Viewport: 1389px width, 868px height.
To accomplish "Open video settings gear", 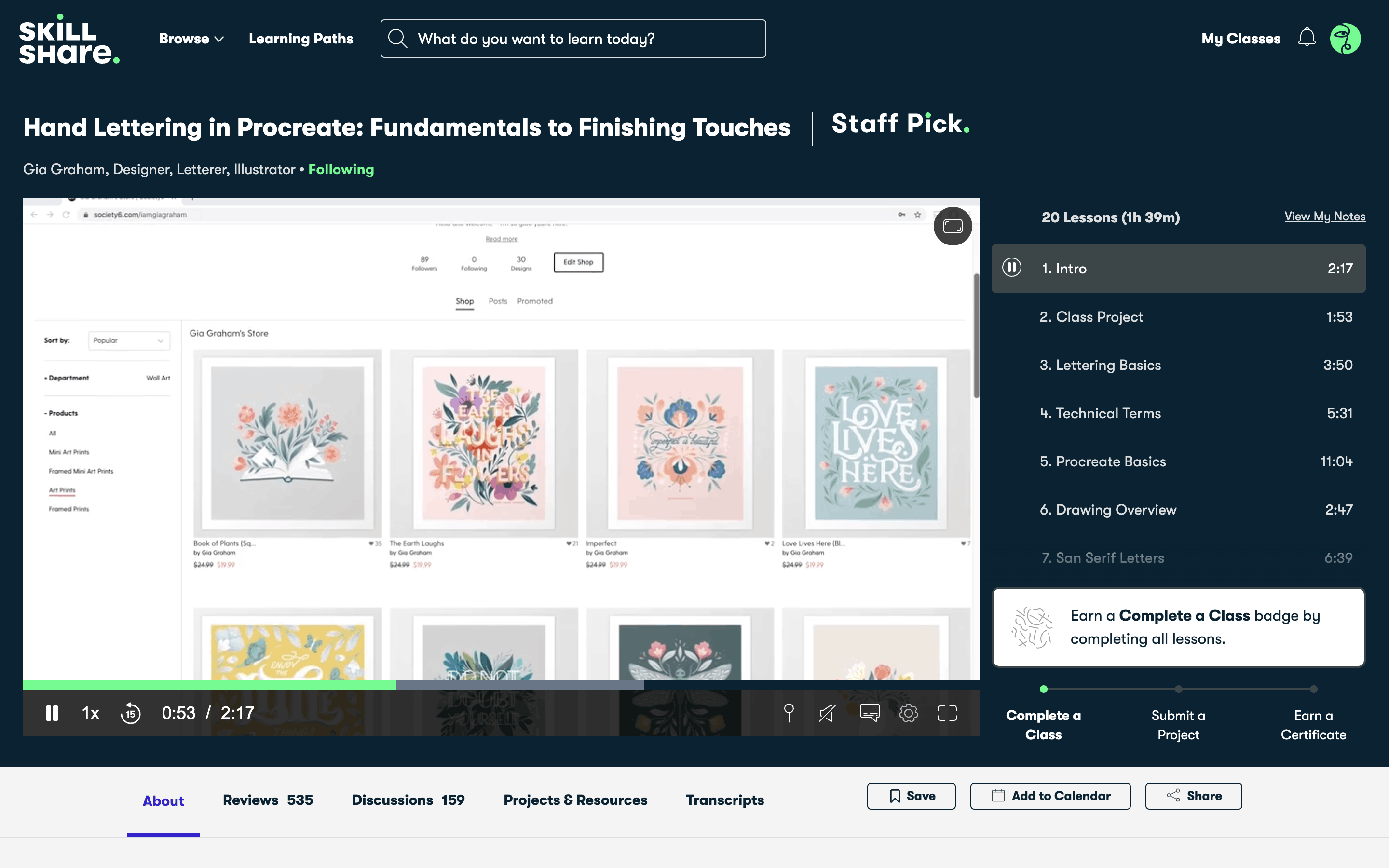I will tap(908, 713).
